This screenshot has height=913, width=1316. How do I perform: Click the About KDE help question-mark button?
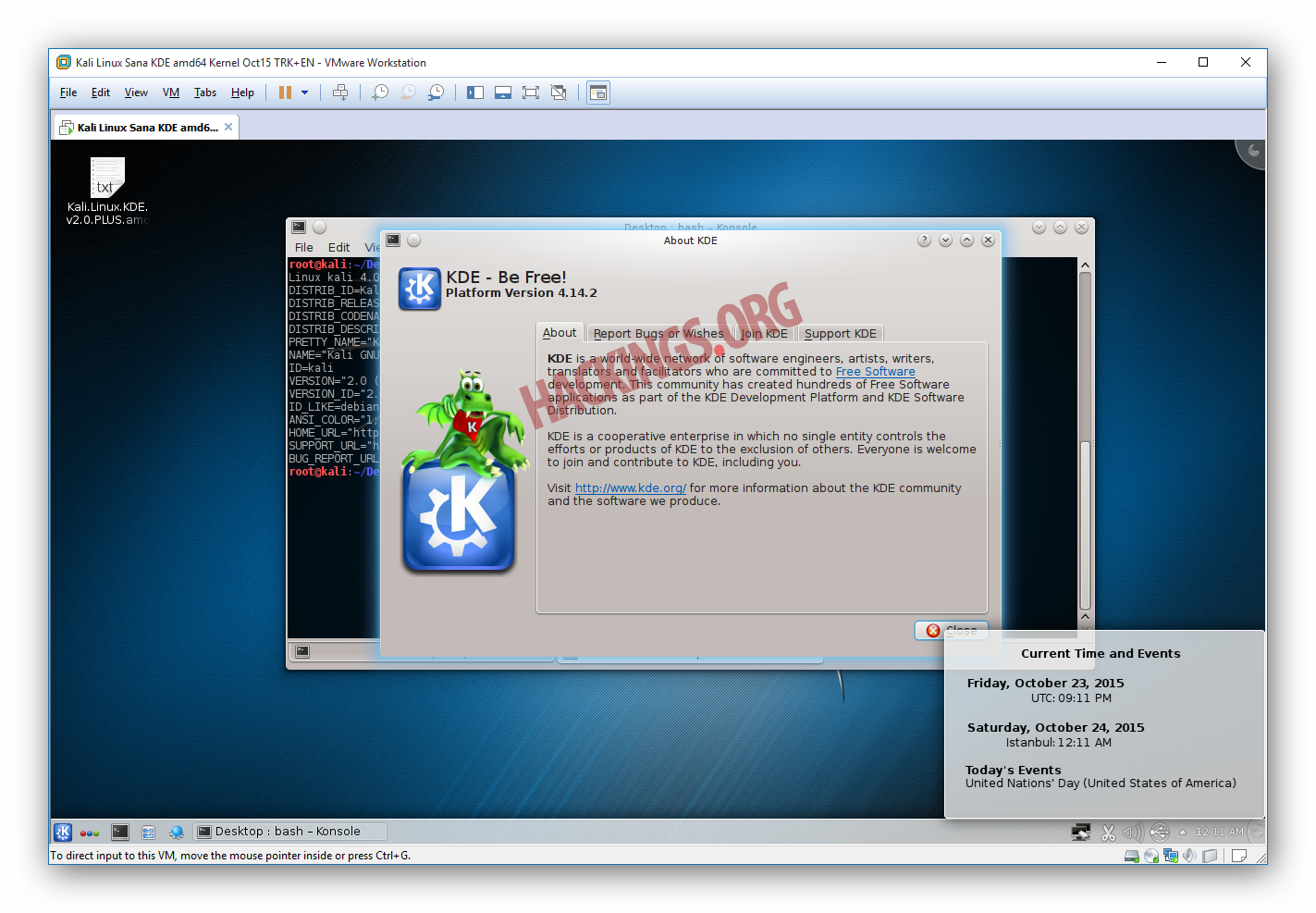pos(924,241)
